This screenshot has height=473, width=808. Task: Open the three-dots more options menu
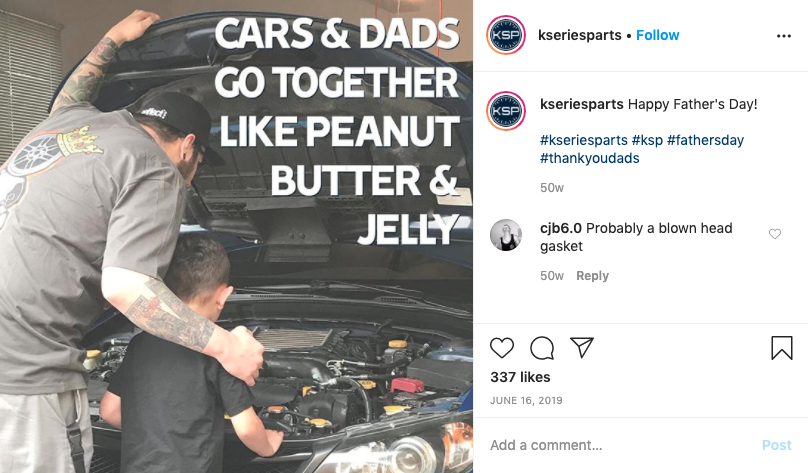[783, 36]
